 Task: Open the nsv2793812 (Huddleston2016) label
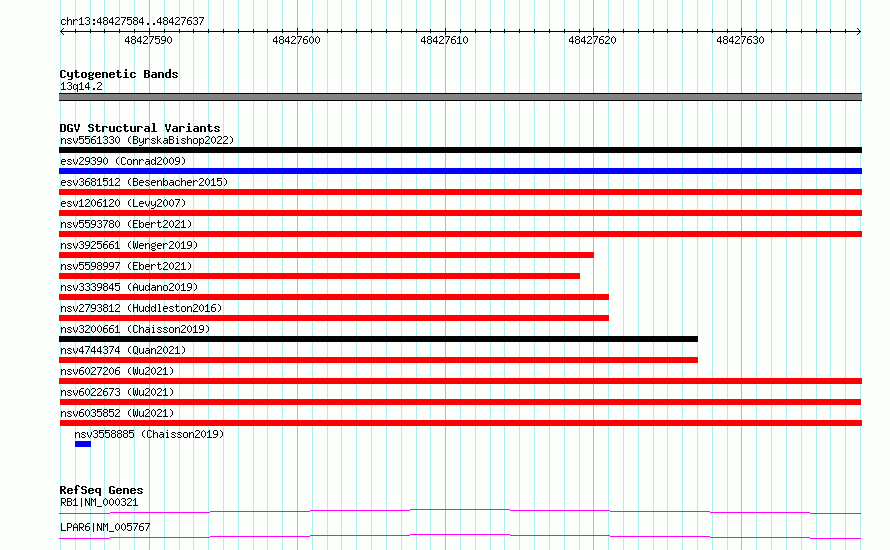click(x=141, y=308)
